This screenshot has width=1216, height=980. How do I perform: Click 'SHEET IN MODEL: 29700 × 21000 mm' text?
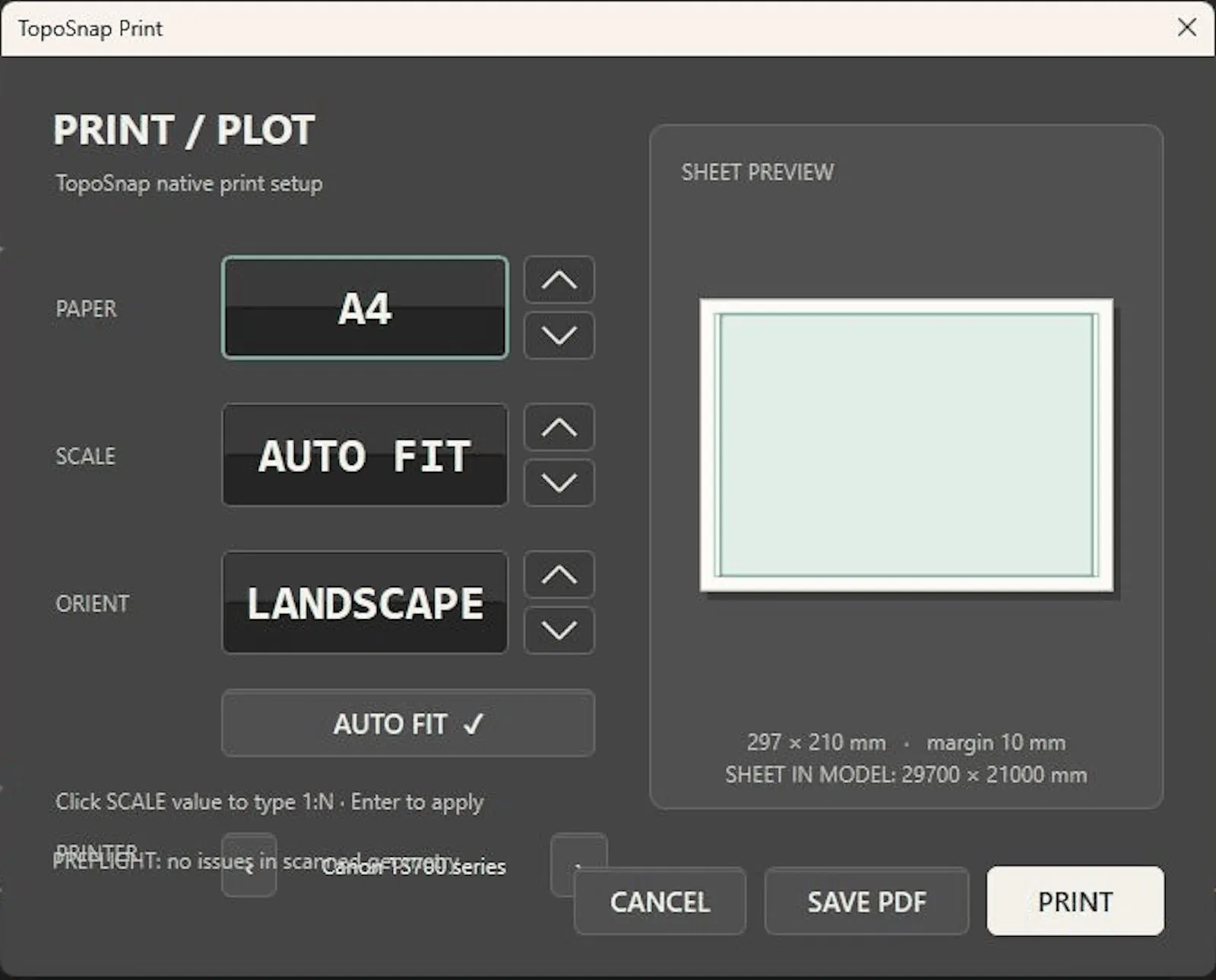906,775
